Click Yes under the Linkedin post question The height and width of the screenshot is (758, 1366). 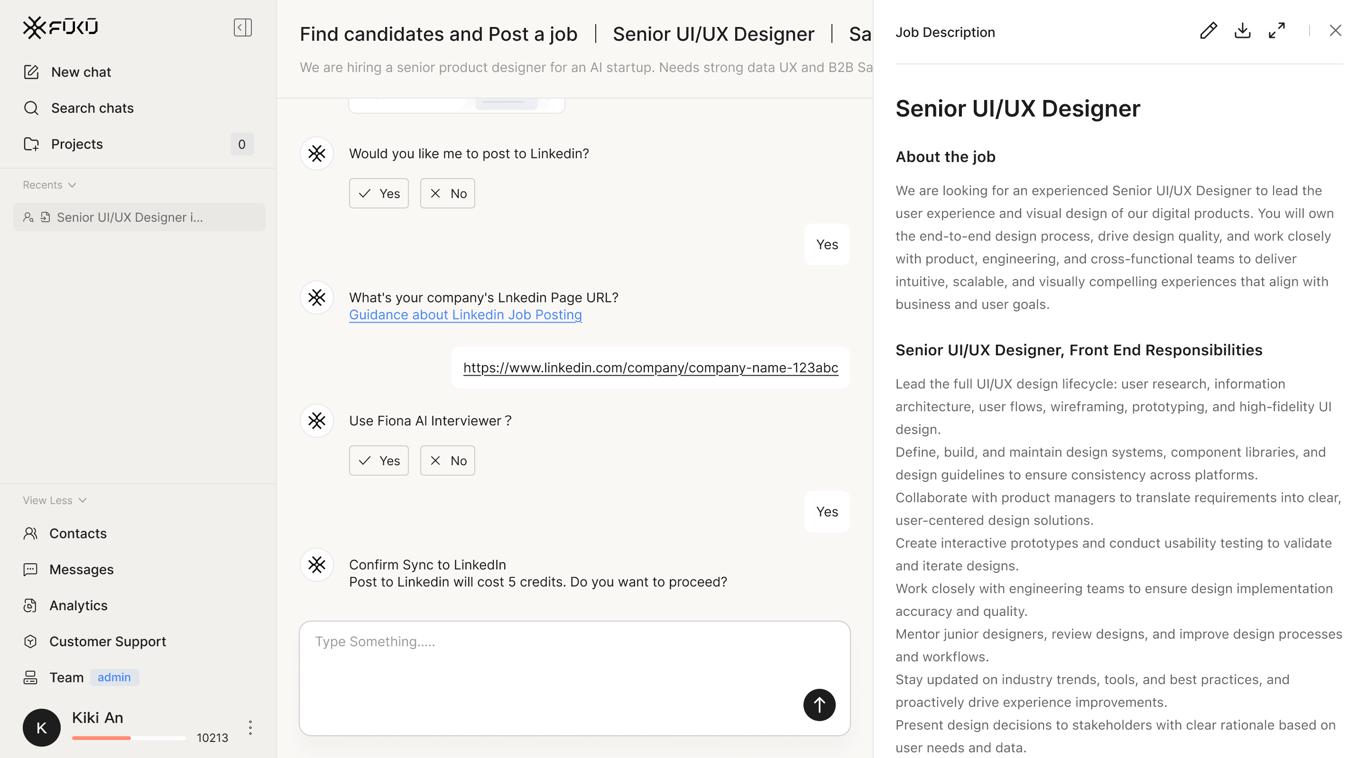(x=379, y=193)
